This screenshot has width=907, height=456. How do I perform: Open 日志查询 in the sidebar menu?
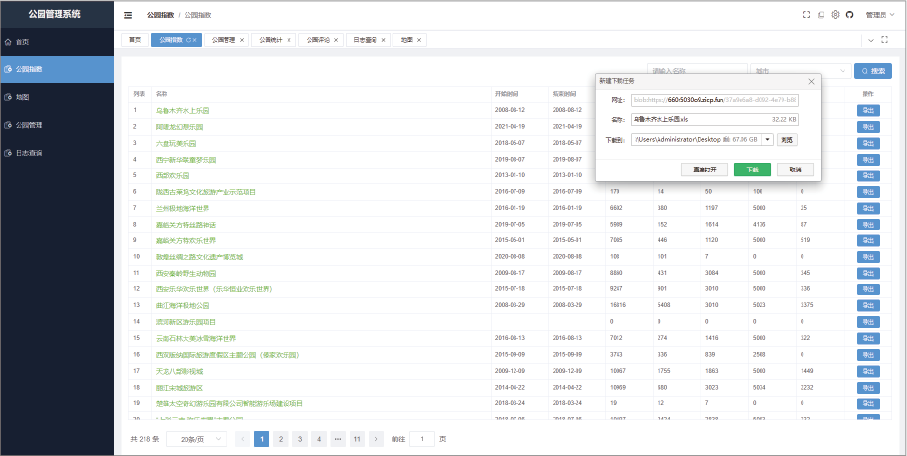28,153
